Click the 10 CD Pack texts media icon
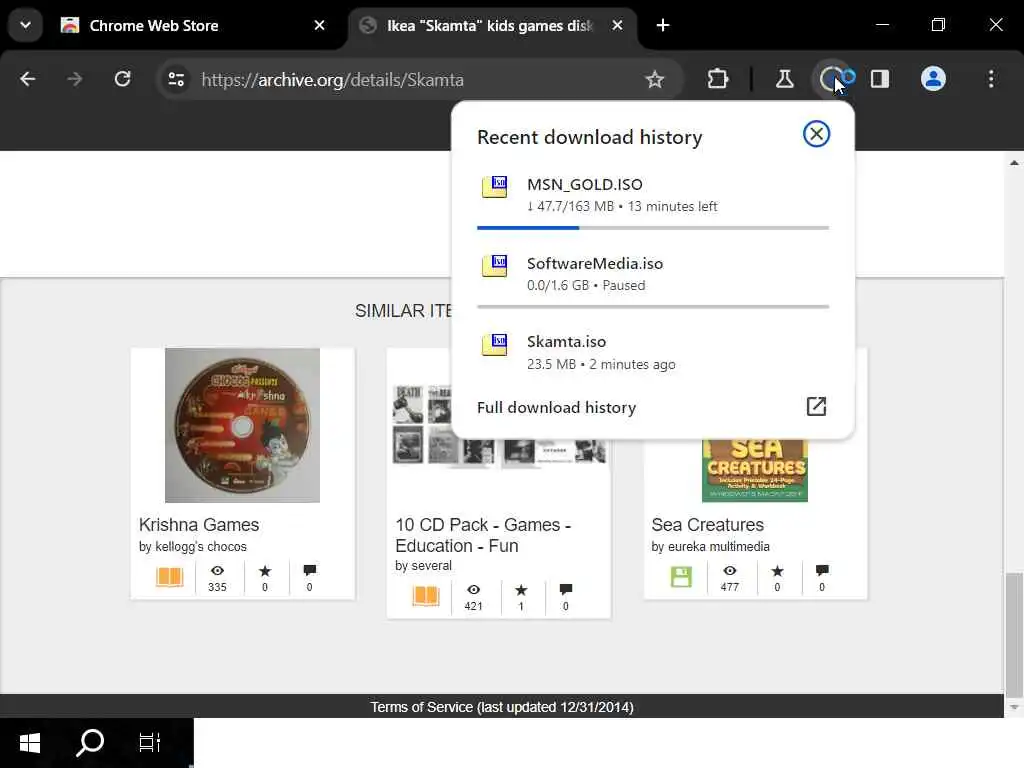Screen dimensions: 1024x768 coord(426,596)
